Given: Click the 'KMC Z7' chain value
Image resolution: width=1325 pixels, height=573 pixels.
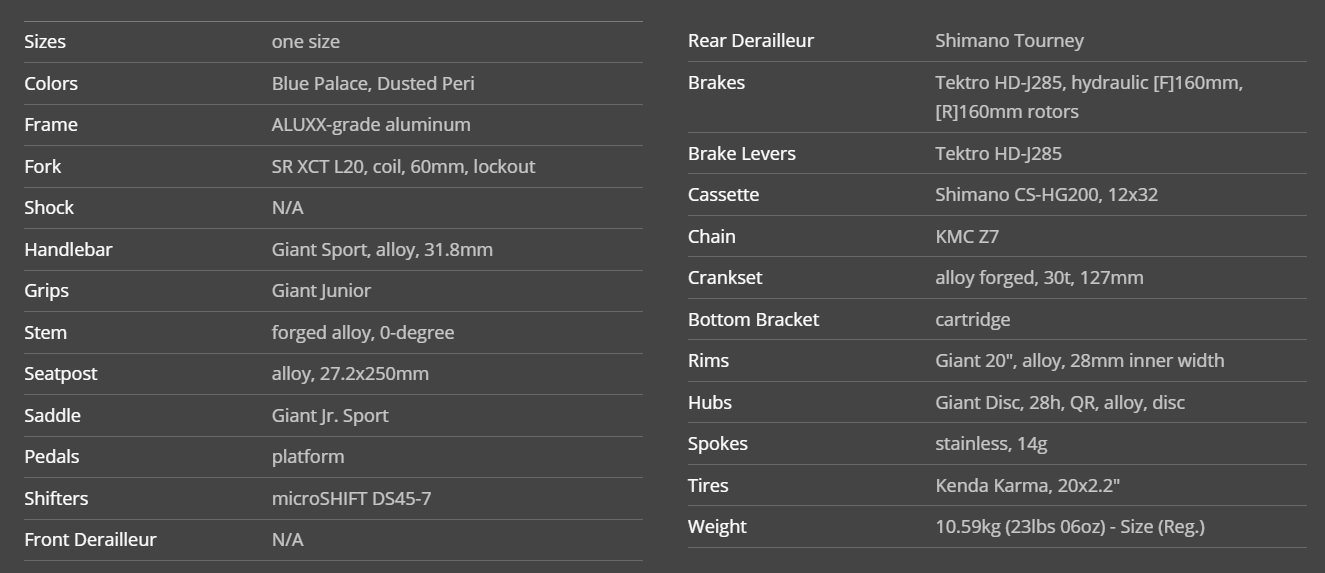Looking at the screenshot, I should [x=967, y=237].
